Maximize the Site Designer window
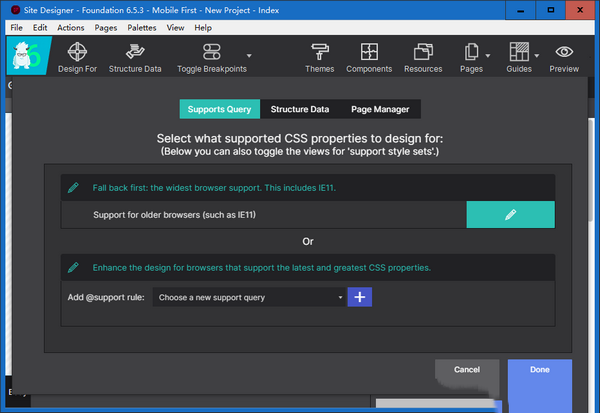Image resolution: width=600 pixels, height=413 pixels. 551,10
